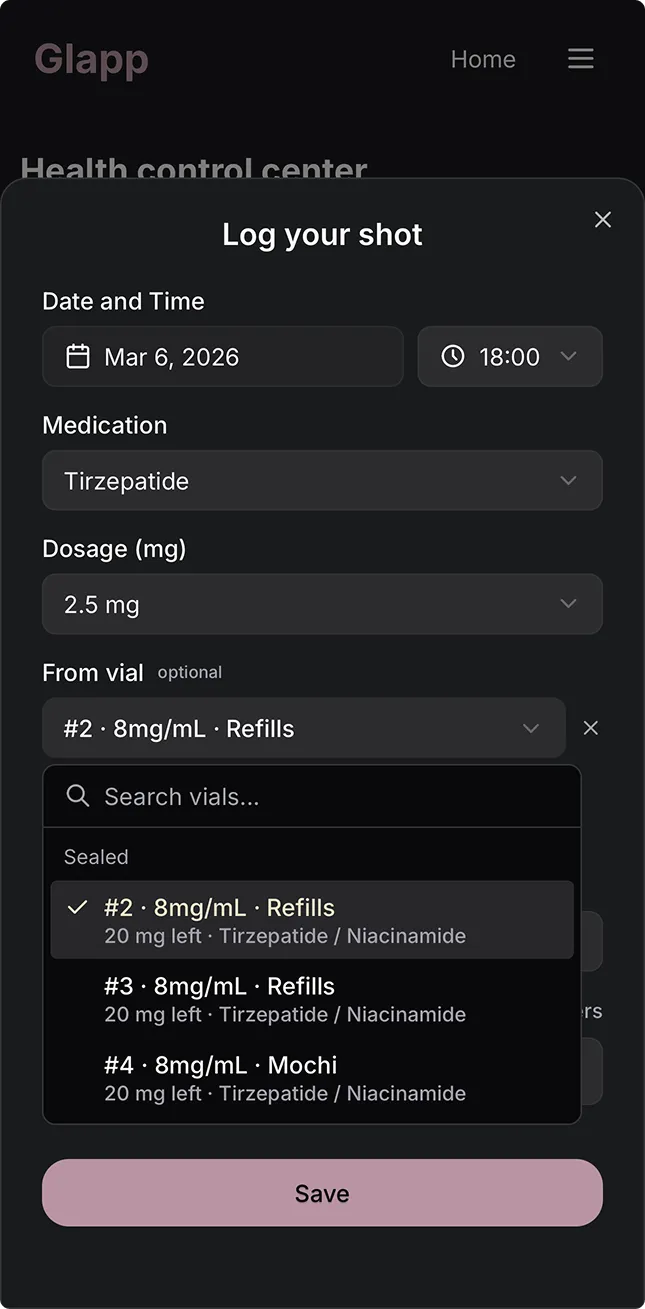This screenshot has width=645, height=1309.
Task: Select vial #3 · 8mg/mL · Refills
Action: (312, 999)
